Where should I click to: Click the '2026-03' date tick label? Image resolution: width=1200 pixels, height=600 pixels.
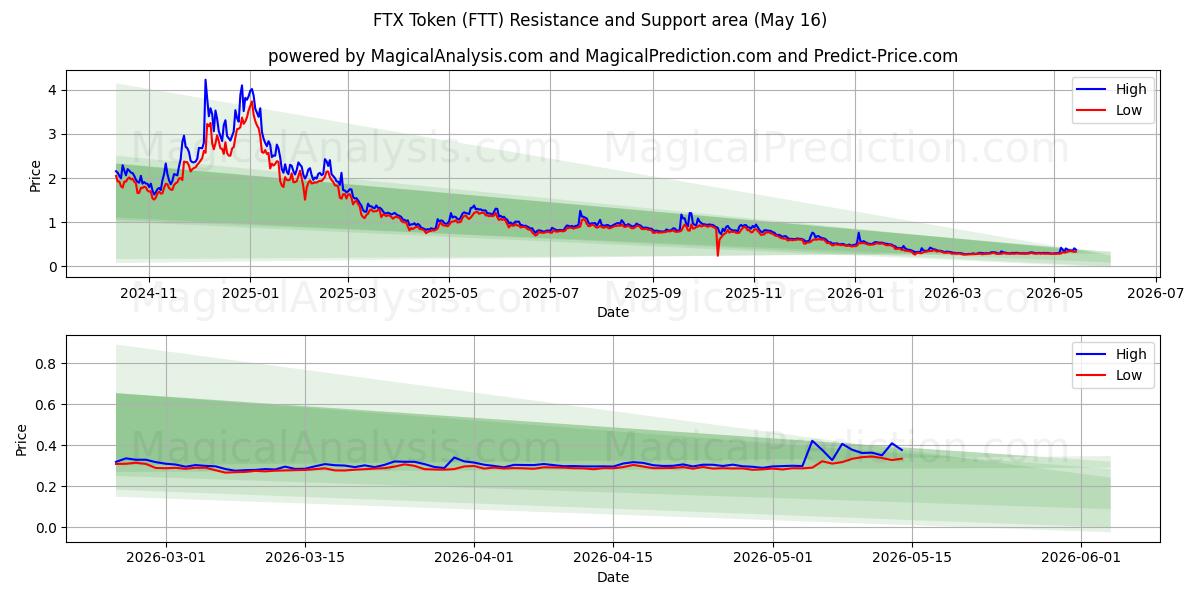click(x=953, y=293)
